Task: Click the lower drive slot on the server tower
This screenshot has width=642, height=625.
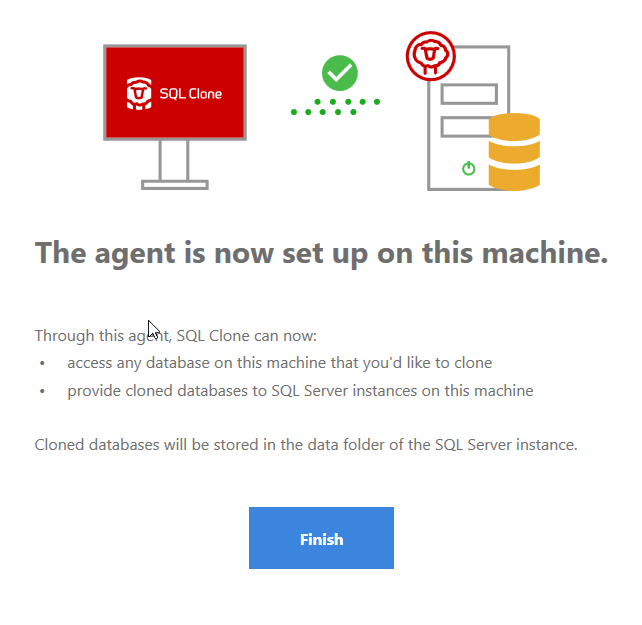Action: [465, 127]
